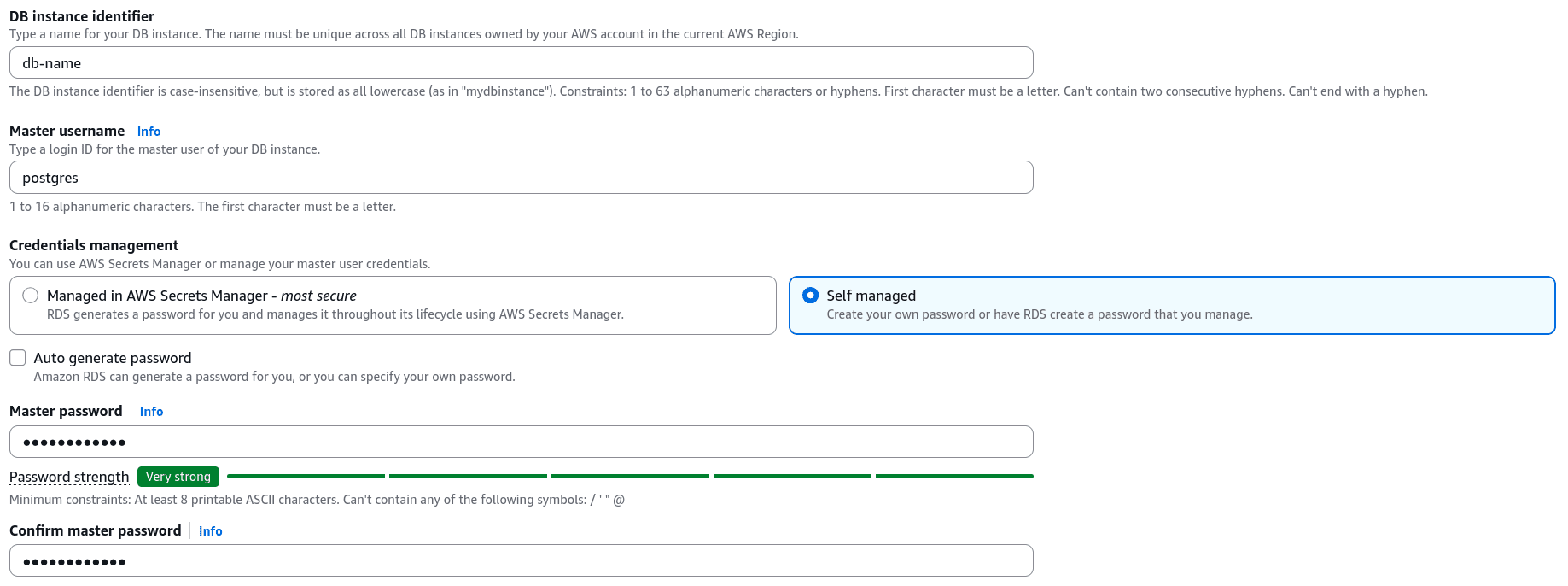Click the Confirm master password input field

tap(521, 560)
